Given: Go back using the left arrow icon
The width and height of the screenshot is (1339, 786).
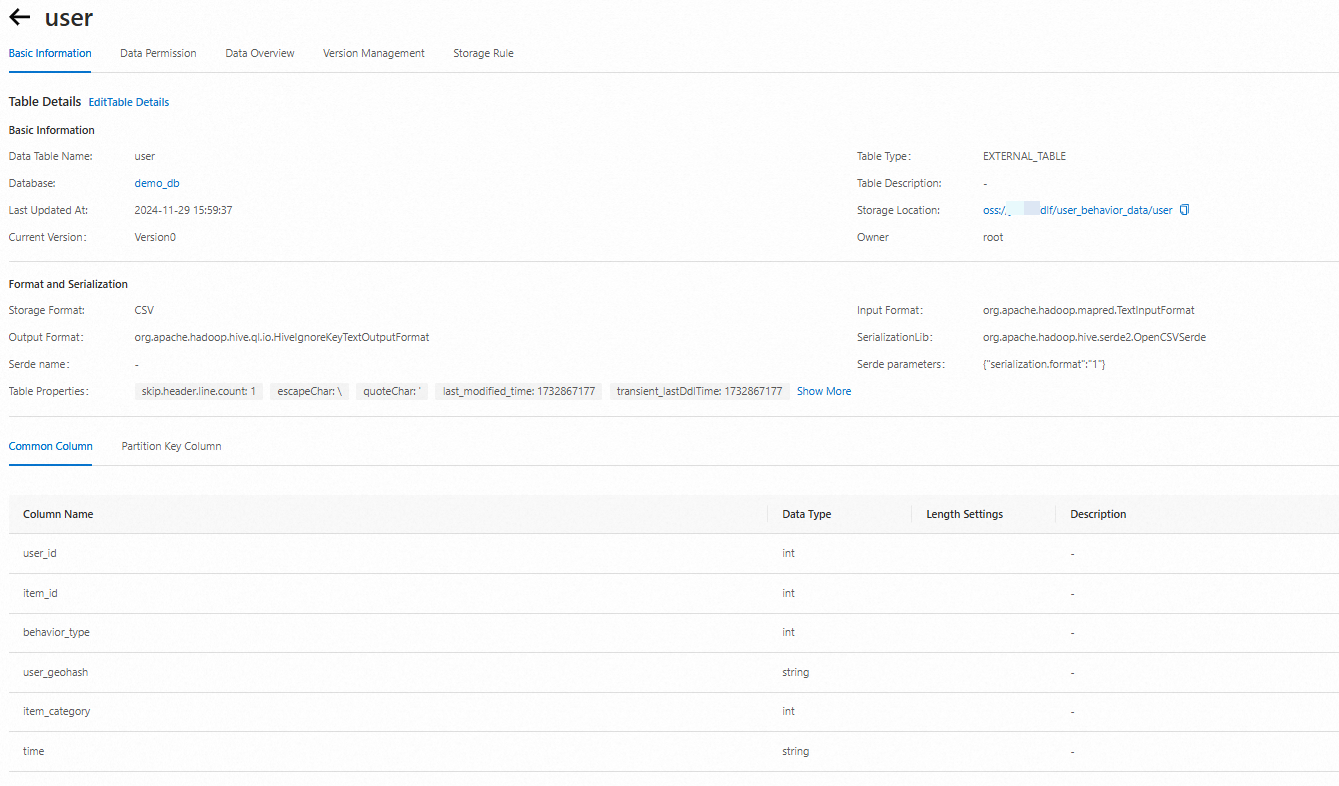Looking at the screenshot, I should (20, 17).
